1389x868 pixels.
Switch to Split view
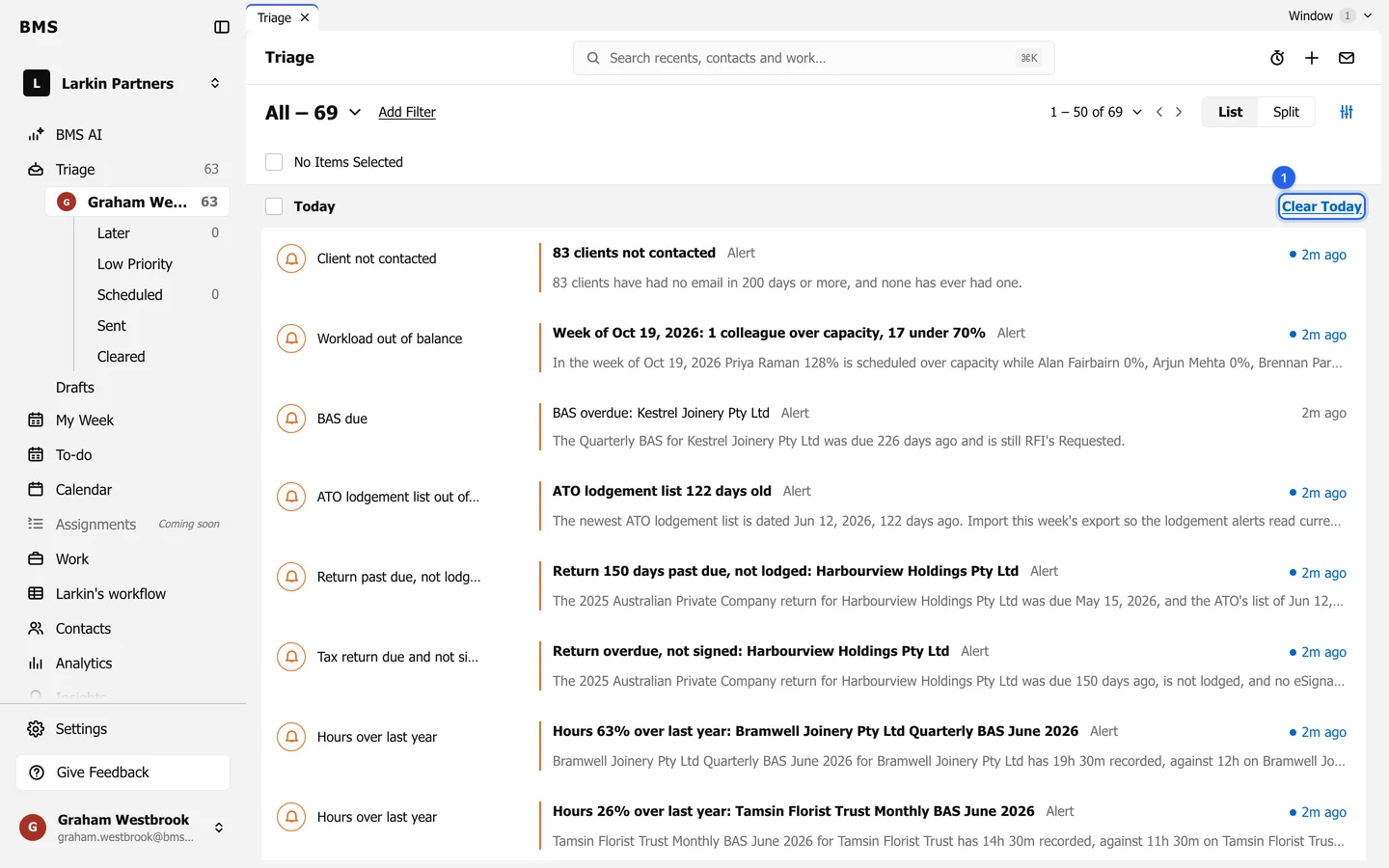pos(1286,112)
